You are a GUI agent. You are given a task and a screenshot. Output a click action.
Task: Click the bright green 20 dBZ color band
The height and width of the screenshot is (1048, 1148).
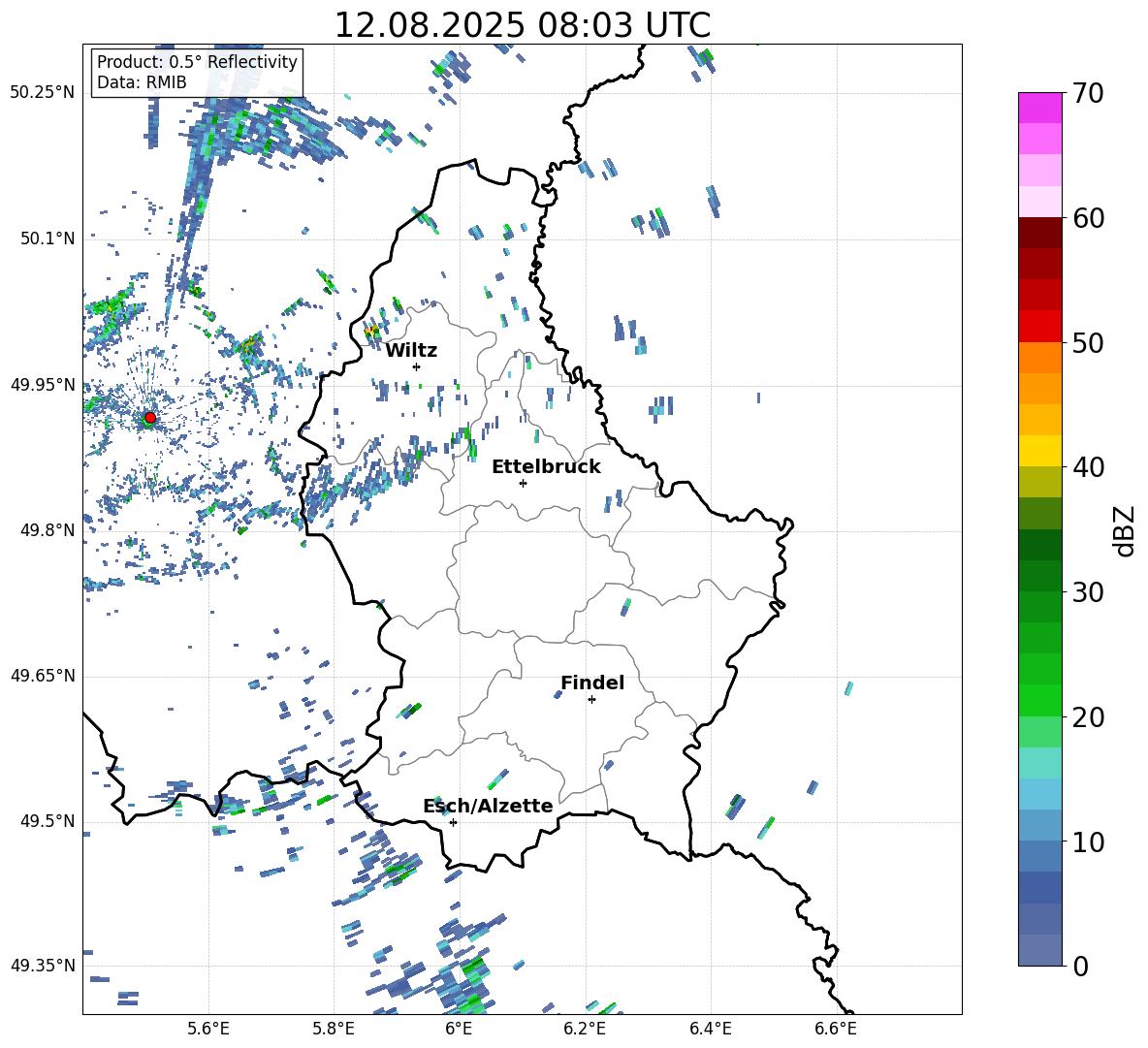[1039, 700]
